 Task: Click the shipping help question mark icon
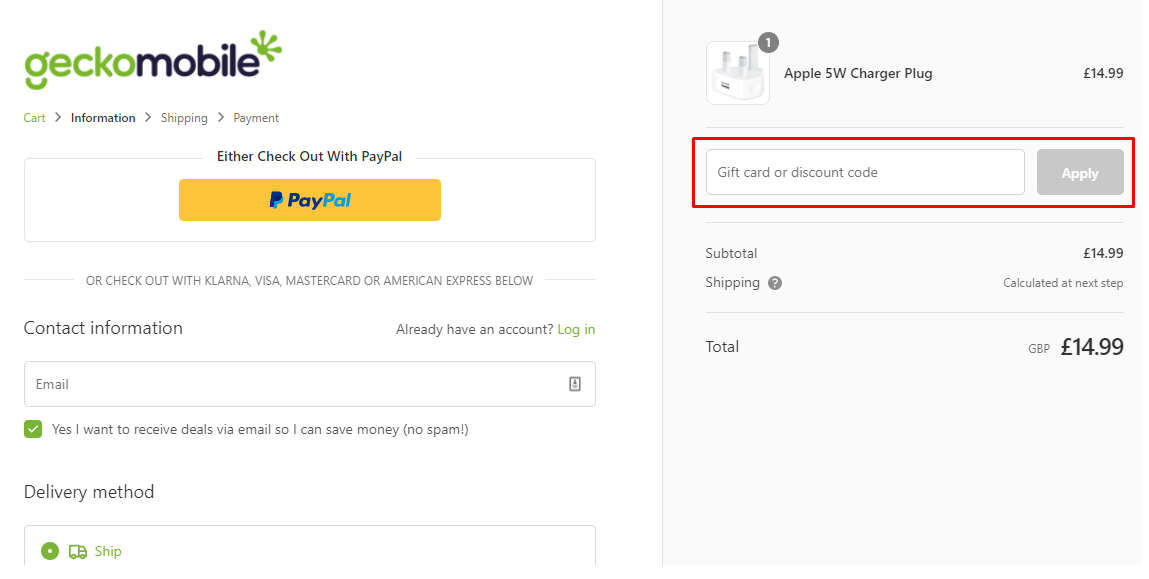[774, 283]
